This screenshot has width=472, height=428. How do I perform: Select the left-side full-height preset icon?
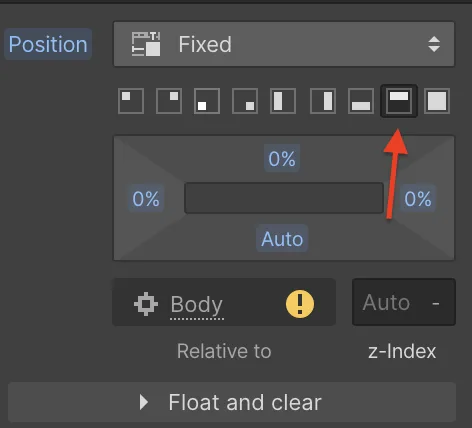click(283, 101)
